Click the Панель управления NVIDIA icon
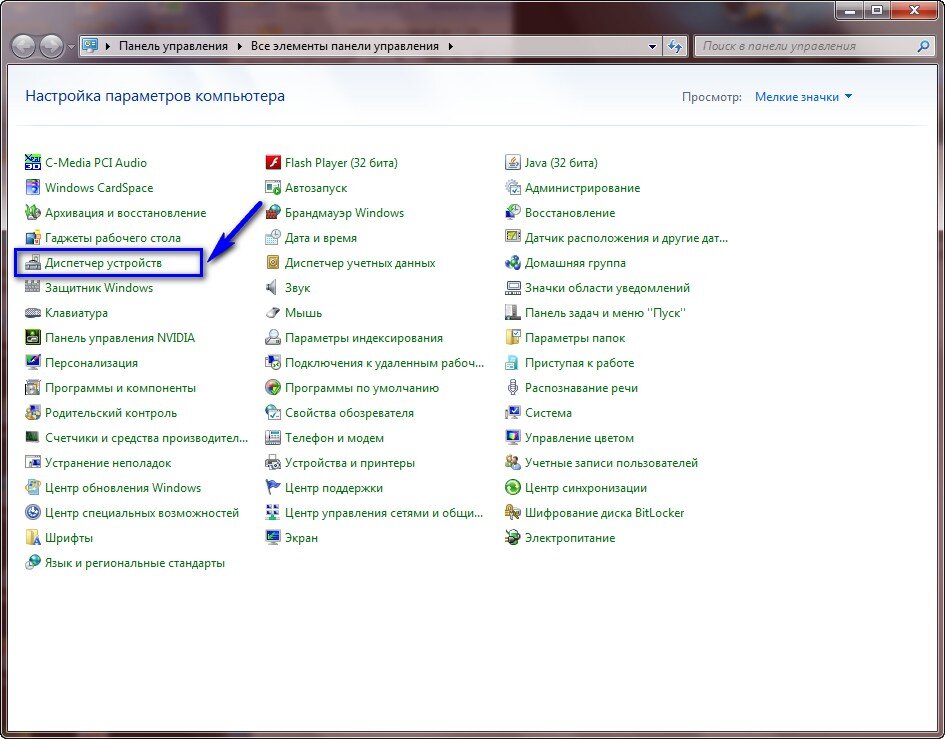The image size is (945, 739). 33,338
